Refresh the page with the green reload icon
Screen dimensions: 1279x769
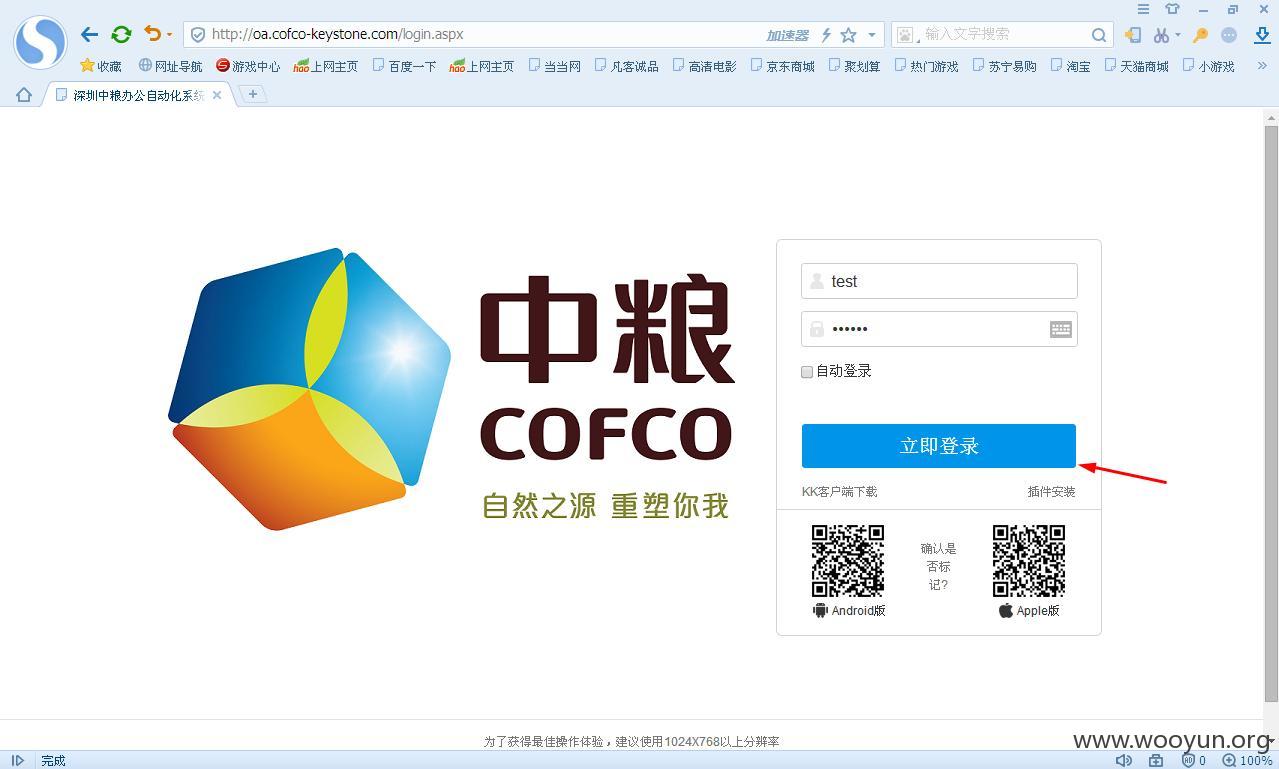(x=121, y=34)
